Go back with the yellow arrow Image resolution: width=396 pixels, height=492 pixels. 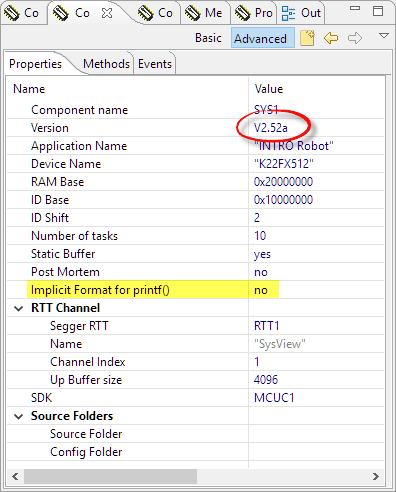click(331, 38)
